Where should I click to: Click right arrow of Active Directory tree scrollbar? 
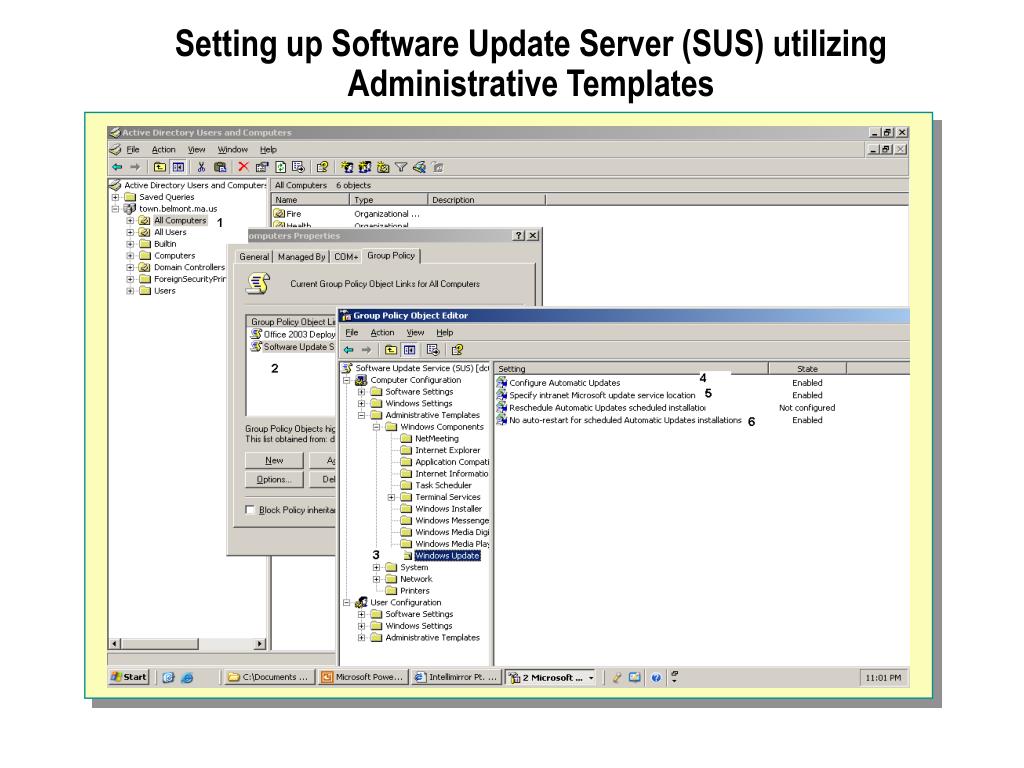[x=260, y=644]
